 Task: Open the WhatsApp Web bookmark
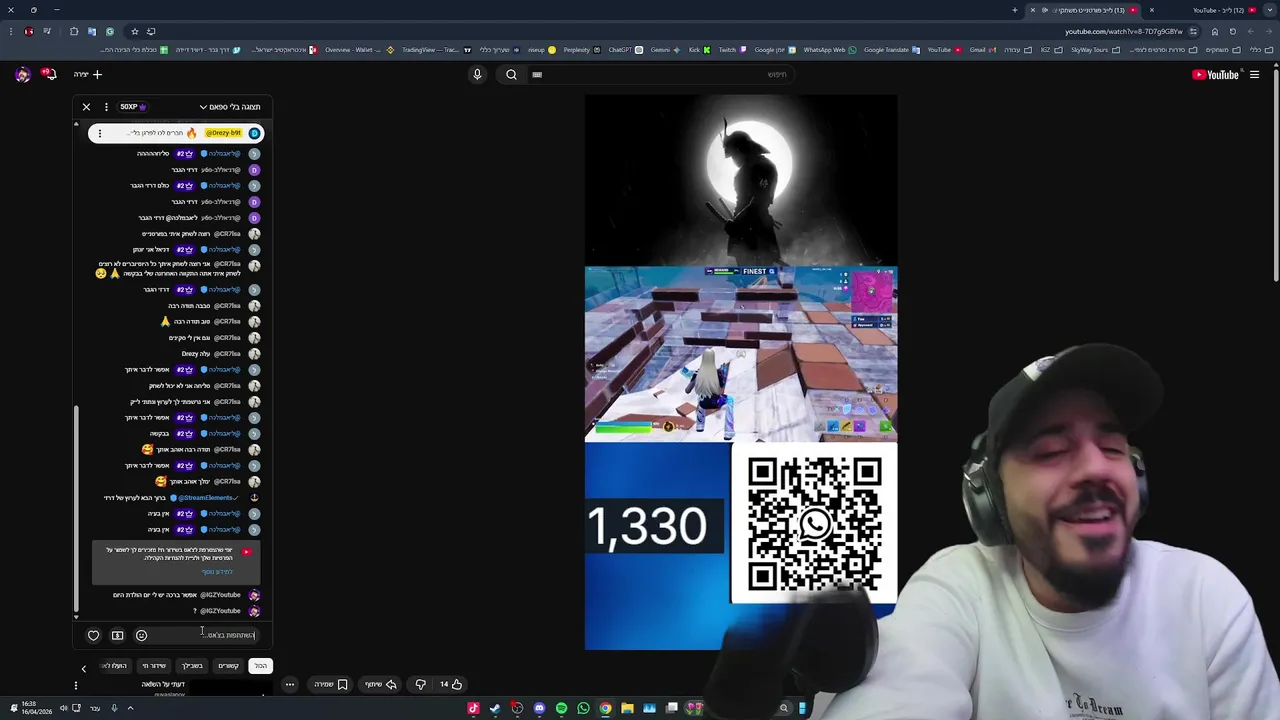click(x=830, y=50)
